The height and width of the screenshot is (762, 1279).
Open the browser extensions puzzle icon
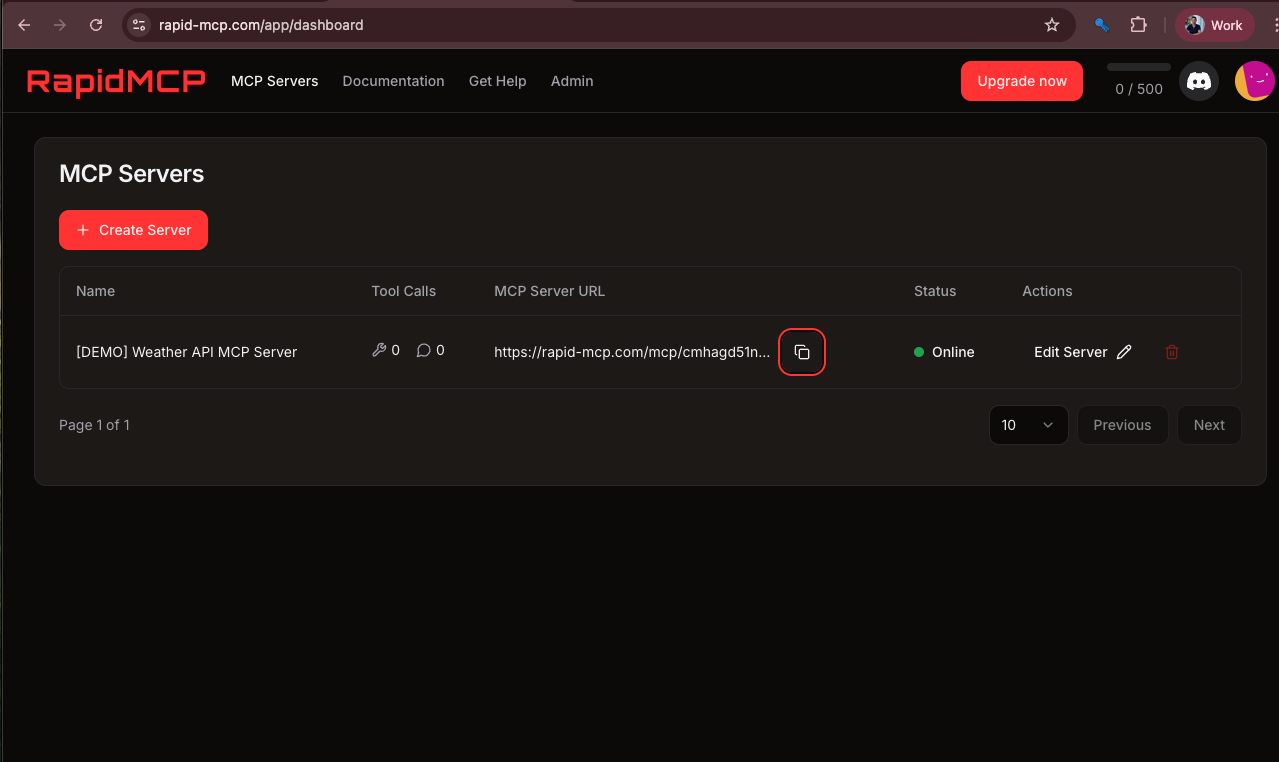[1138, 24]
